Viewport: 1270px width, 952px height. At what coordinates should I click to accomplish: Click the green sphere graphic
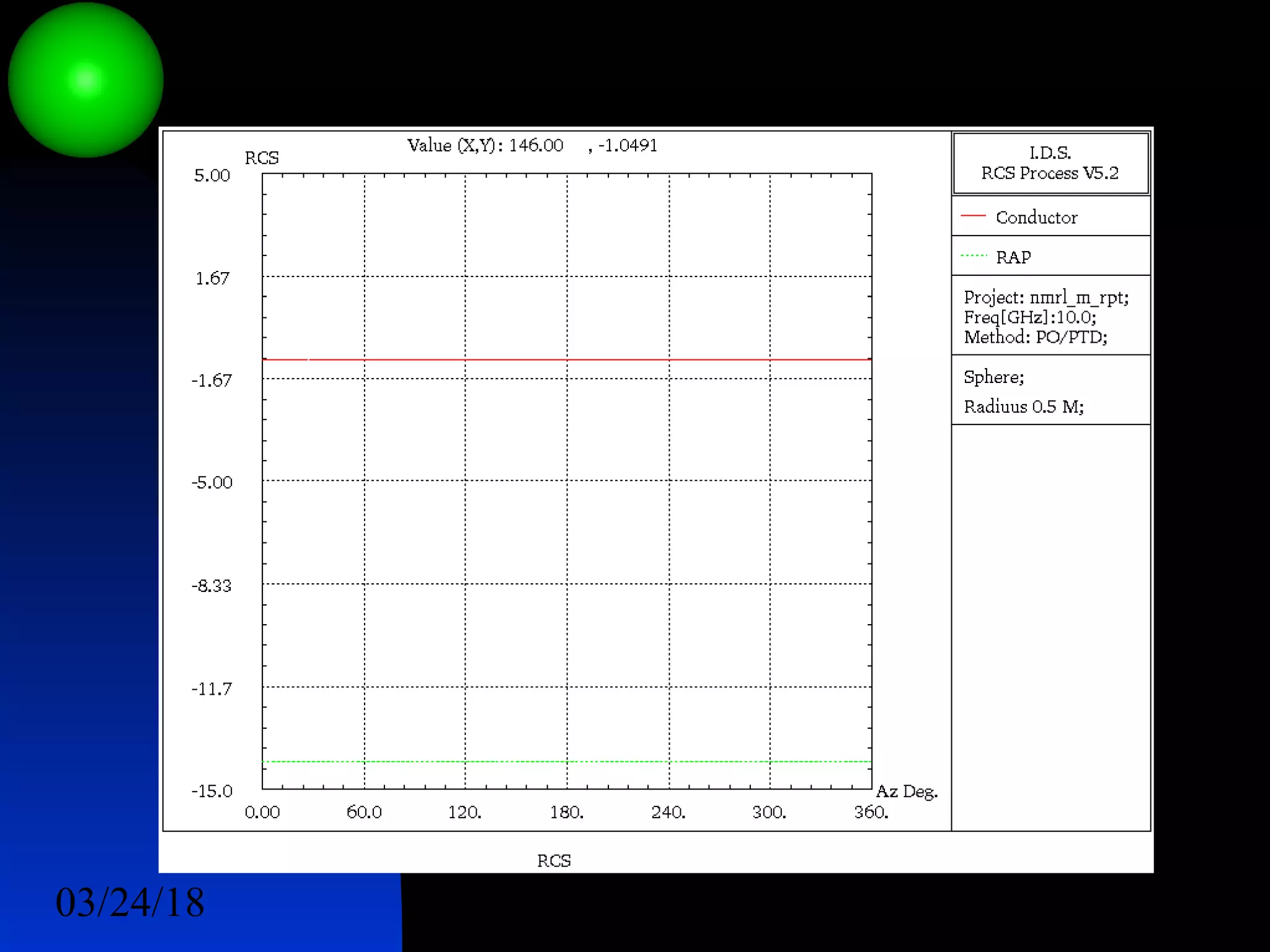tap(86, 80)
